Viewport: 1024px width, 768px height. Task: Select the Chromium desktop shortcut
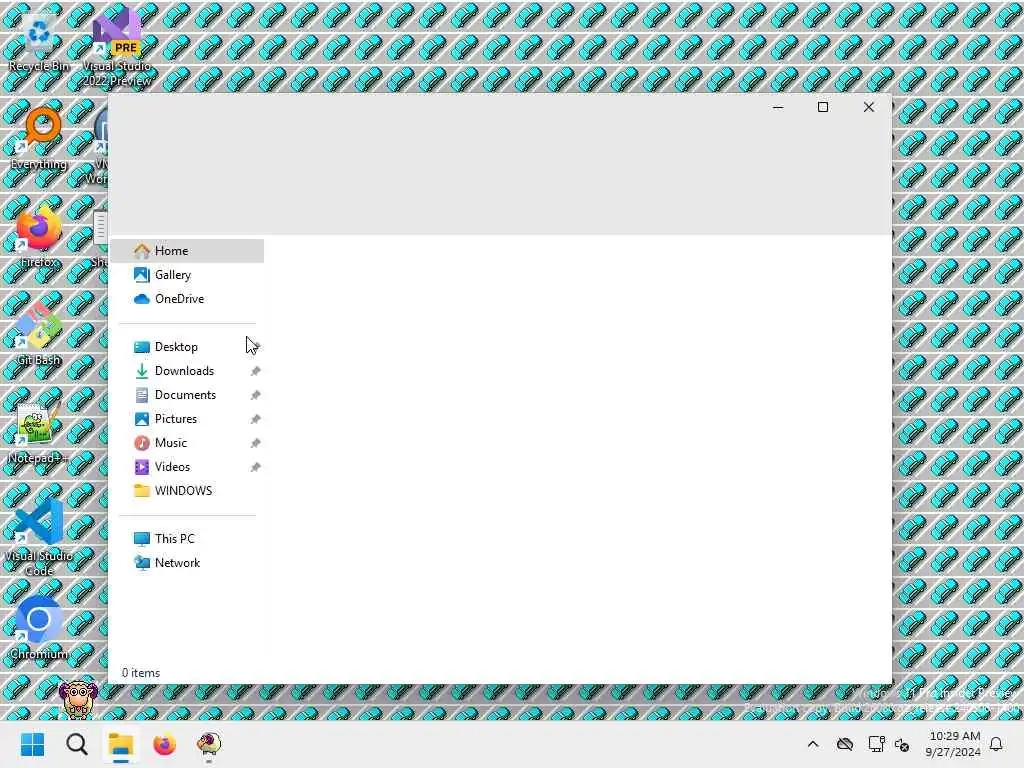(x=39, y=628)
